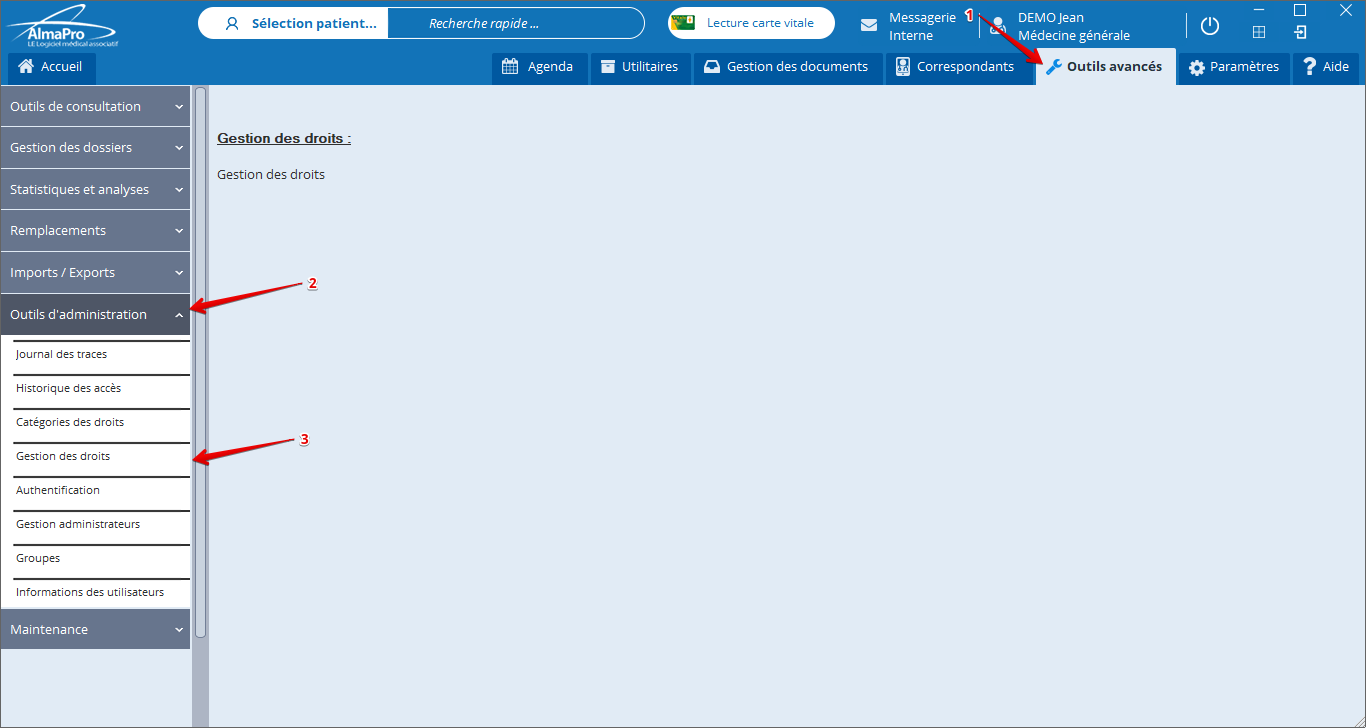
Task: Open the Accueil home tab
Action: [x=52, y=67]
